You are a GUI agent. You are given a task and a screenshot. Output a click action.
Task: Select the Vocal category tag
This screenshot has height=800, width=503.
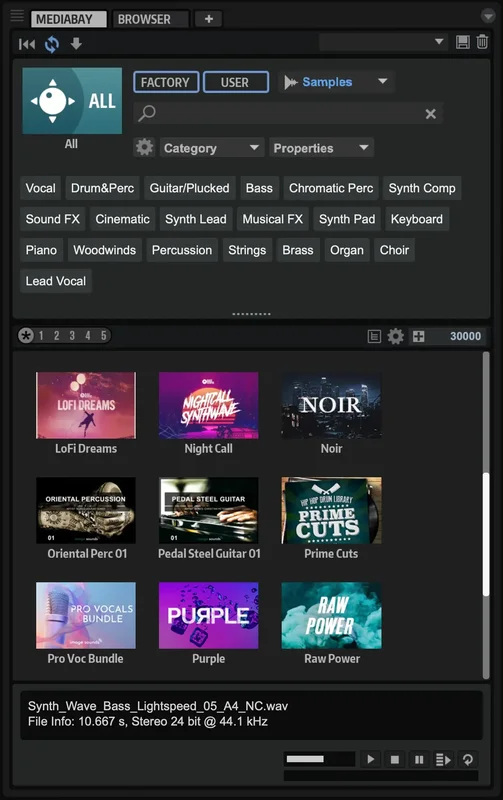(x=40, y=188)
